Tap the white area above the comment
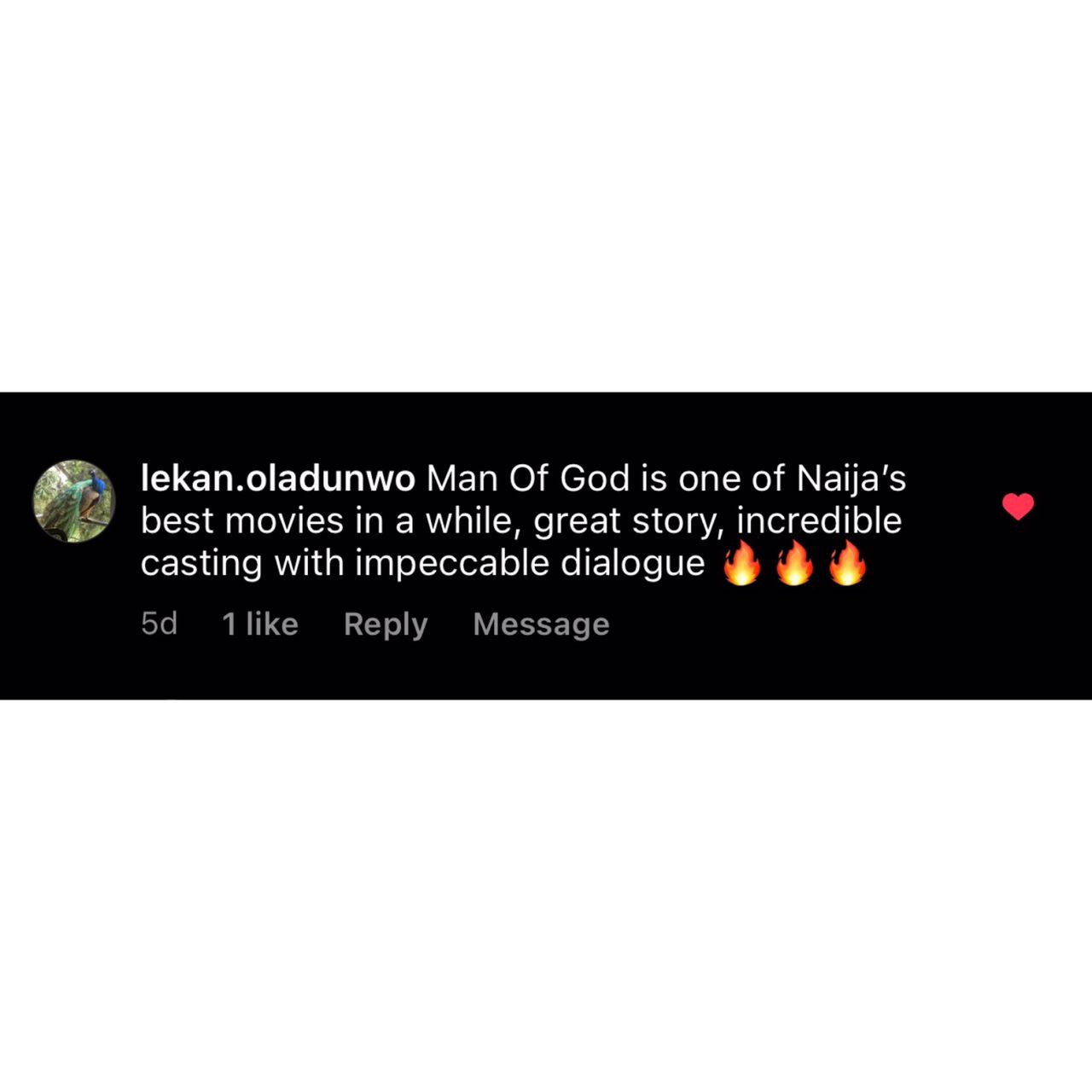The height and width of the screenshot is (1092, 1092). click(546, 196)
